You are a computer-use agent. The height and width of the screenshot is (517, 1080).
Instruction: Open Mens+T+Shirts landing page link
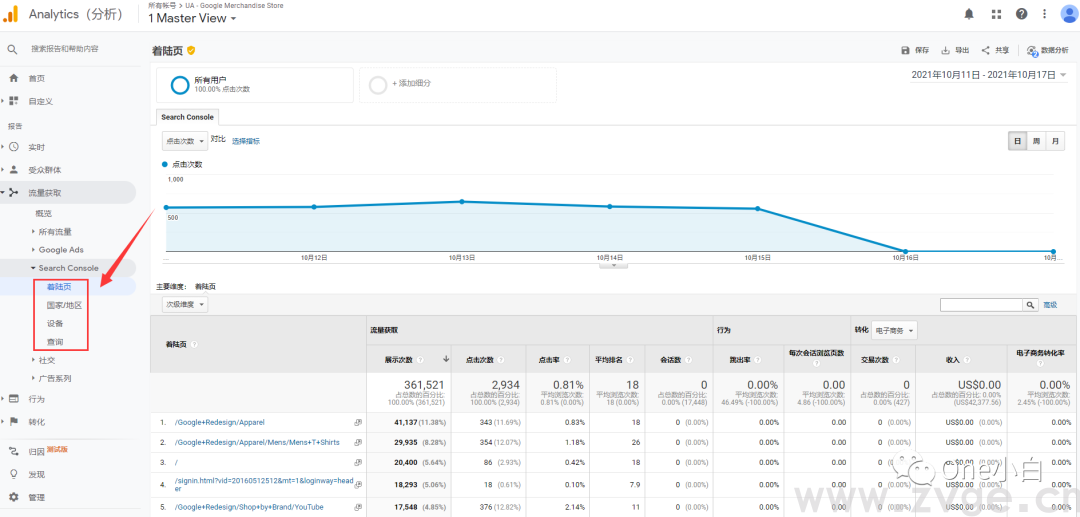click(x=257, y=442)
